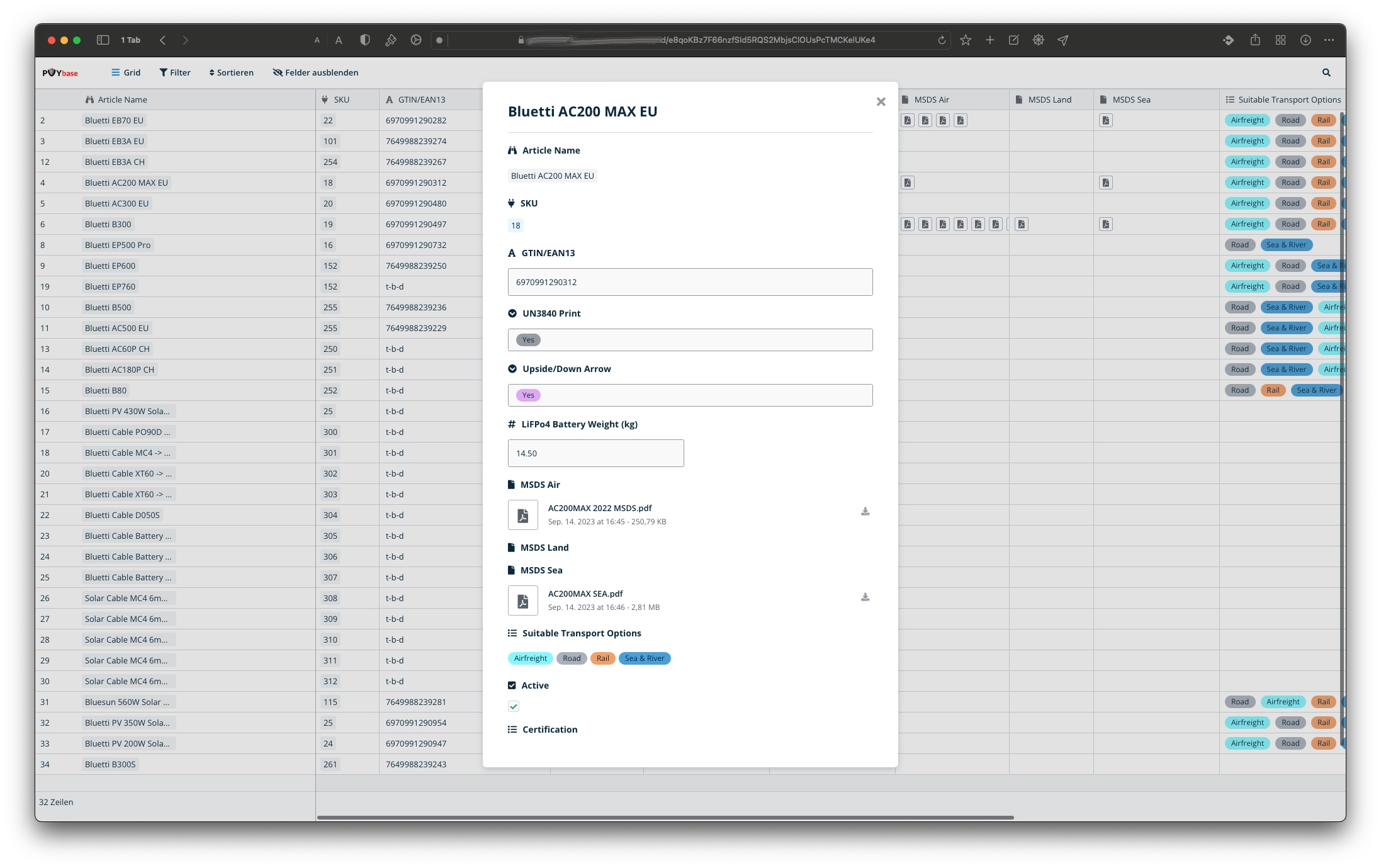Click the LiFPo4 Battery Weight field
The width and height of the screenshot is (1381, 868).
pos(595,453)
